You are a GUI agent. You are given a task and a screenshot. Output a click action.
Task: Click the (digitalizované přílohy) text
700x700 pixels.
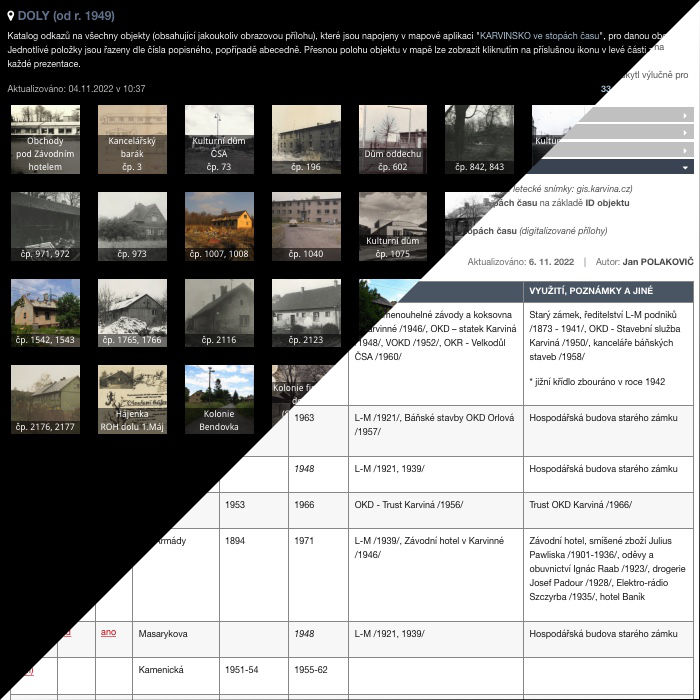[x=563, y=231]
